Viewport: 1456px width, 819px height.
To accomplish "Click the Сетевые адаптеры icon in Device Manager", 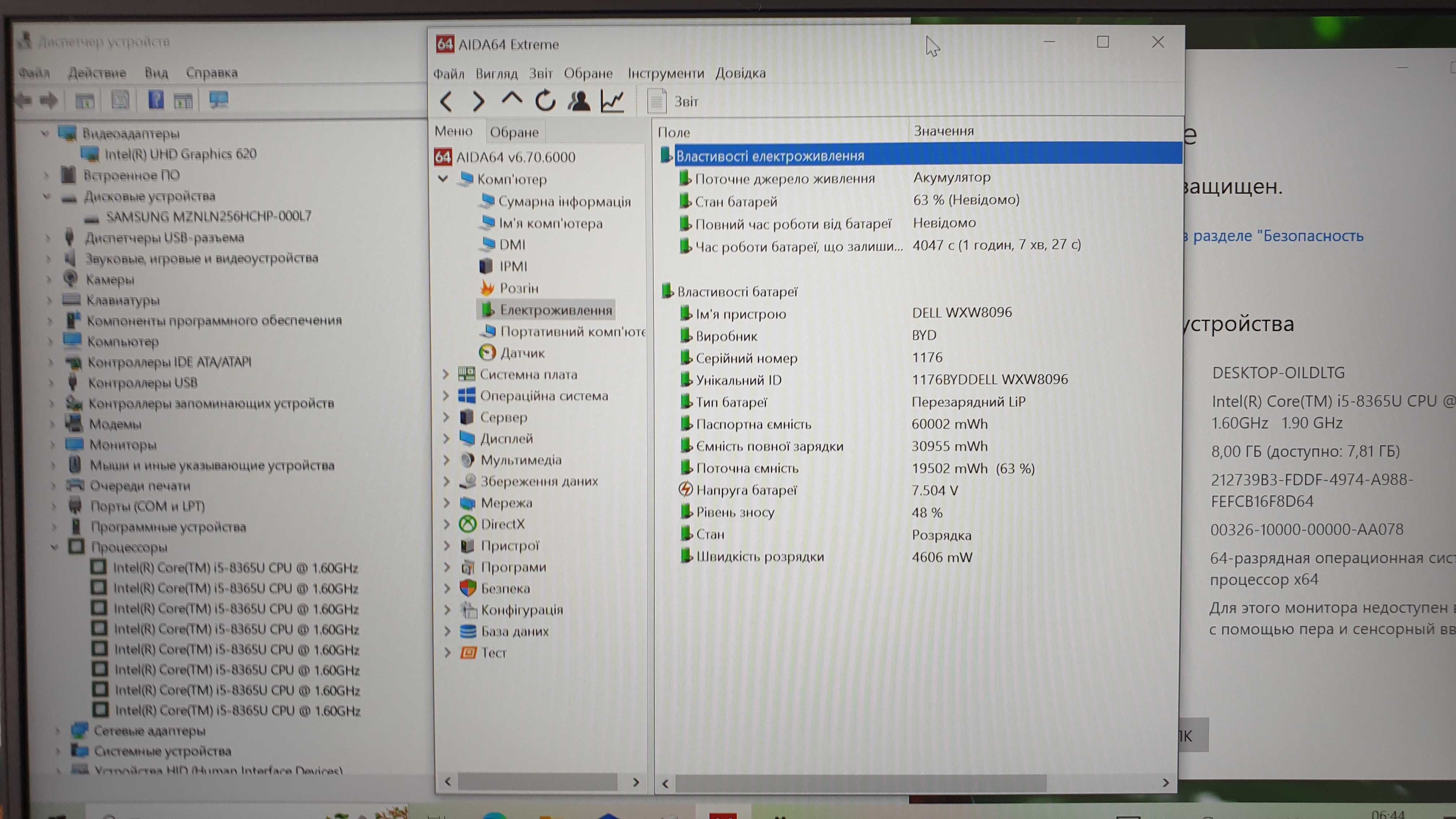I will 80,730.
